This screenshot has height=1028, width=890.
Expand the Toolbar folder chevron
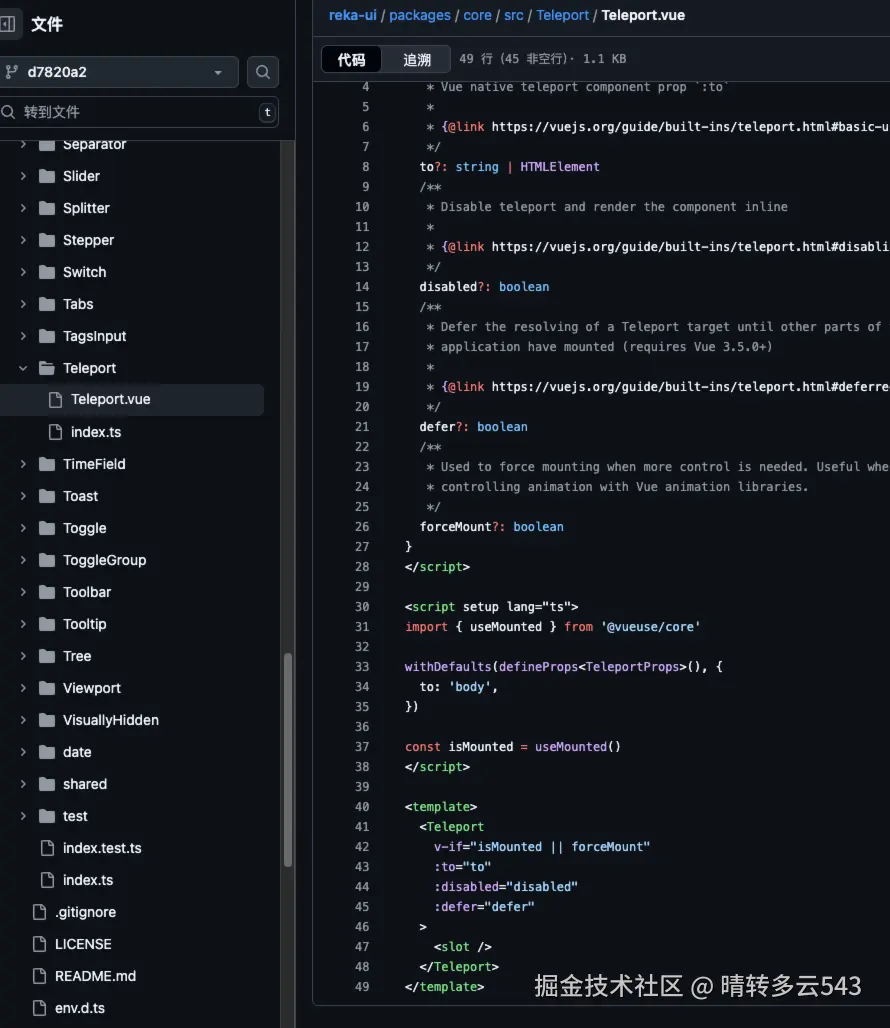[24, 592]
